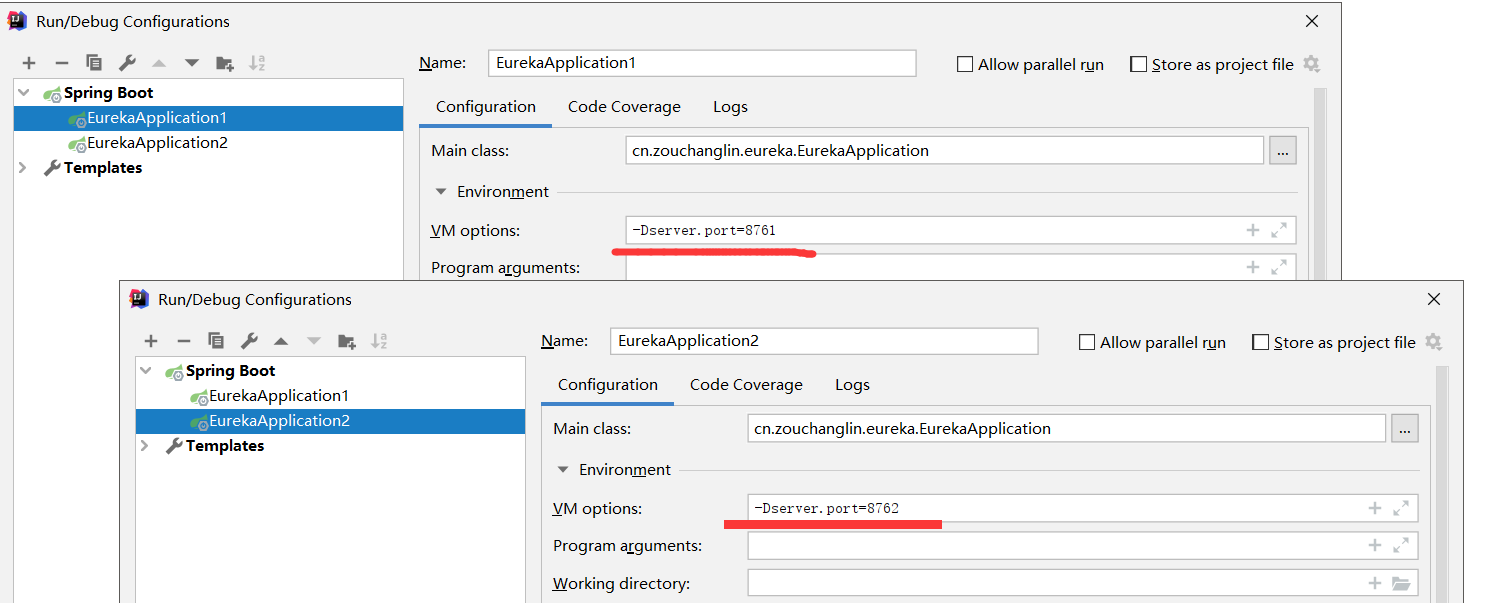Click Working directory folder browse icon
Viewport: 1493px width, 603px height.
click(1401, 584)
